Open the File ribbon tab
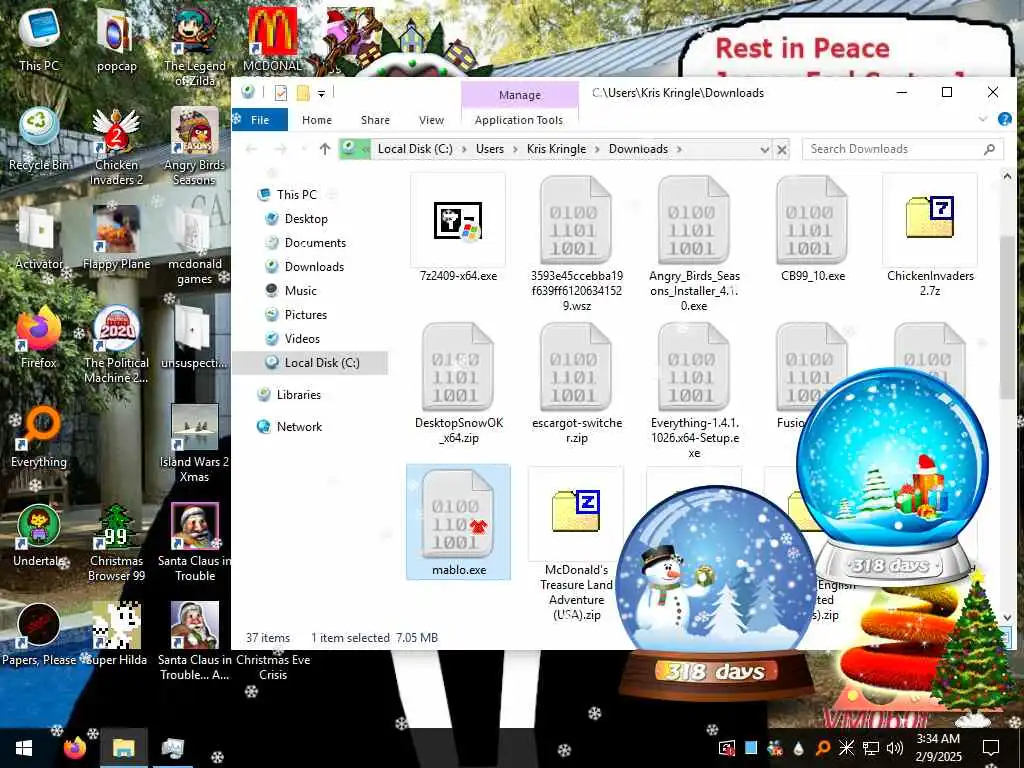 [260, 120]
